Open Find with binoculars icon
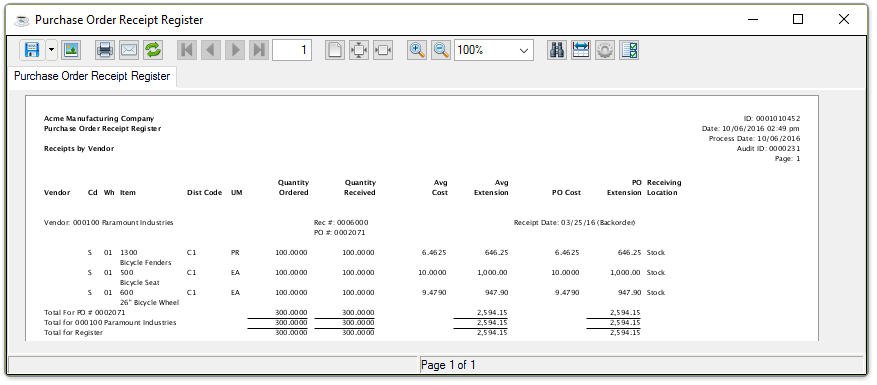 [x=557, y=50]
